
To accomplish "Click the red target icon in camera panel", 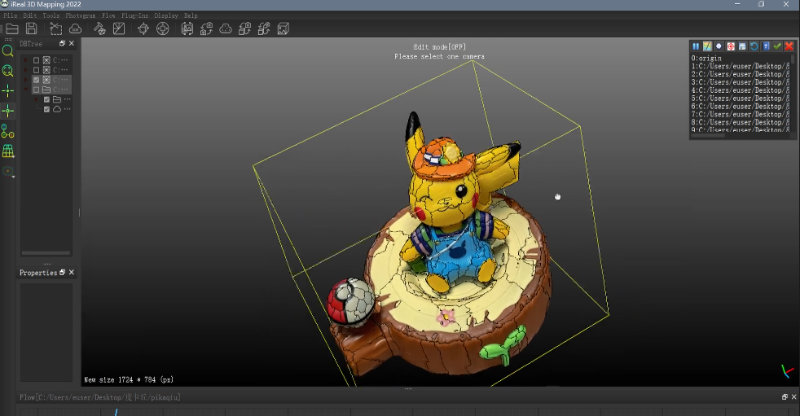I will pos(731,46).
